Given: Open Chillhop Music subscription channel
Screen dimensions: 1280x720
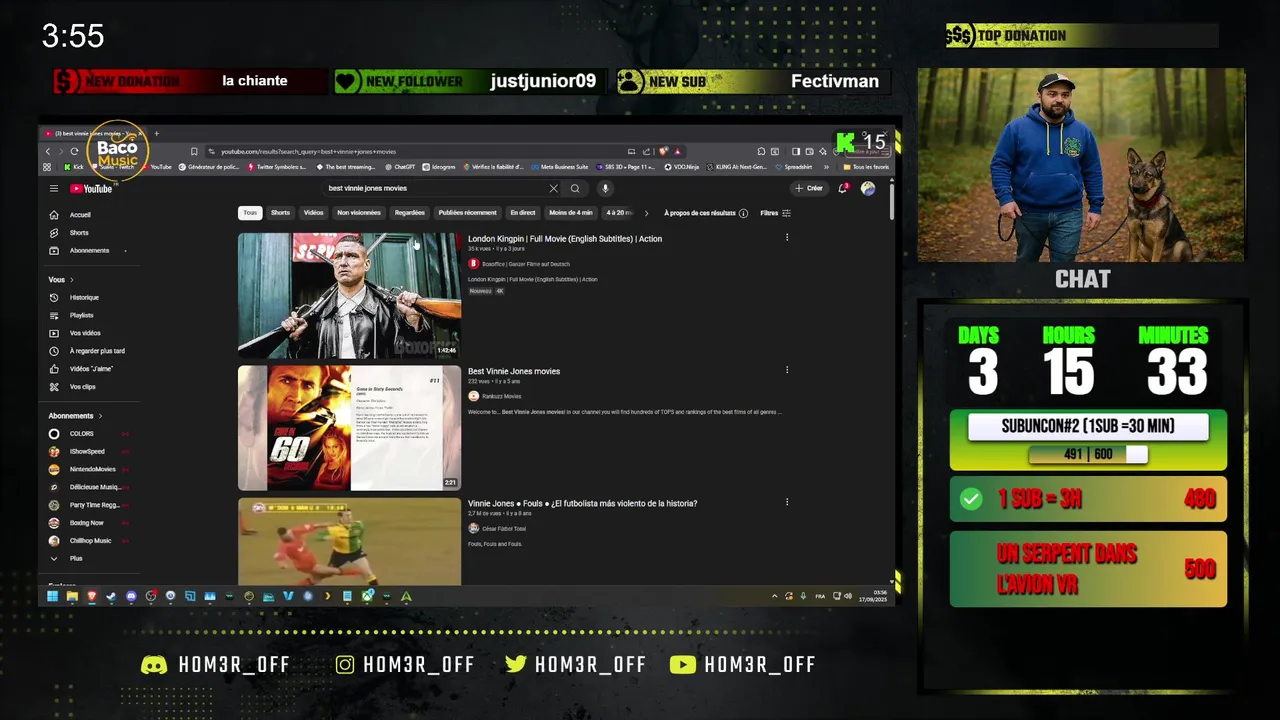Looking at the screenshot, I should 90,541.
